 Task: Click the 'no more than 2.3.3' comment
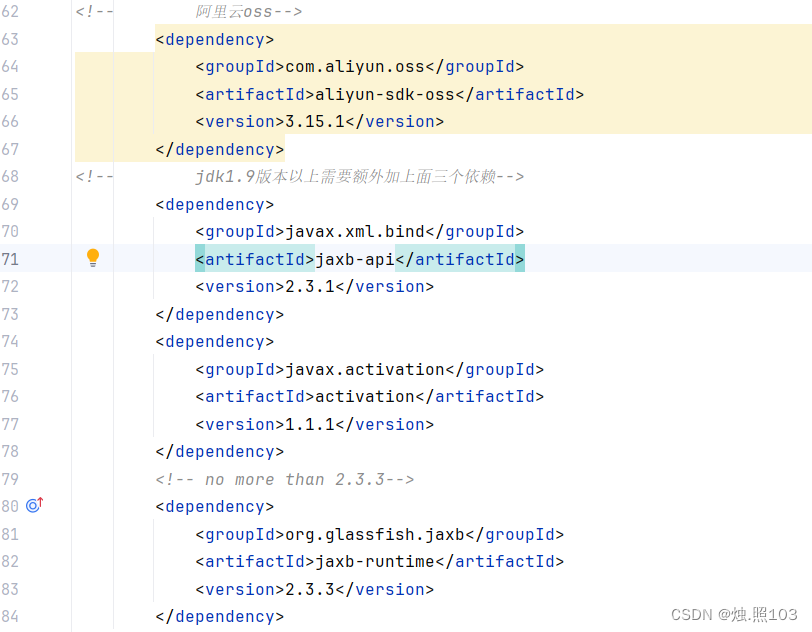click(285, 479)
